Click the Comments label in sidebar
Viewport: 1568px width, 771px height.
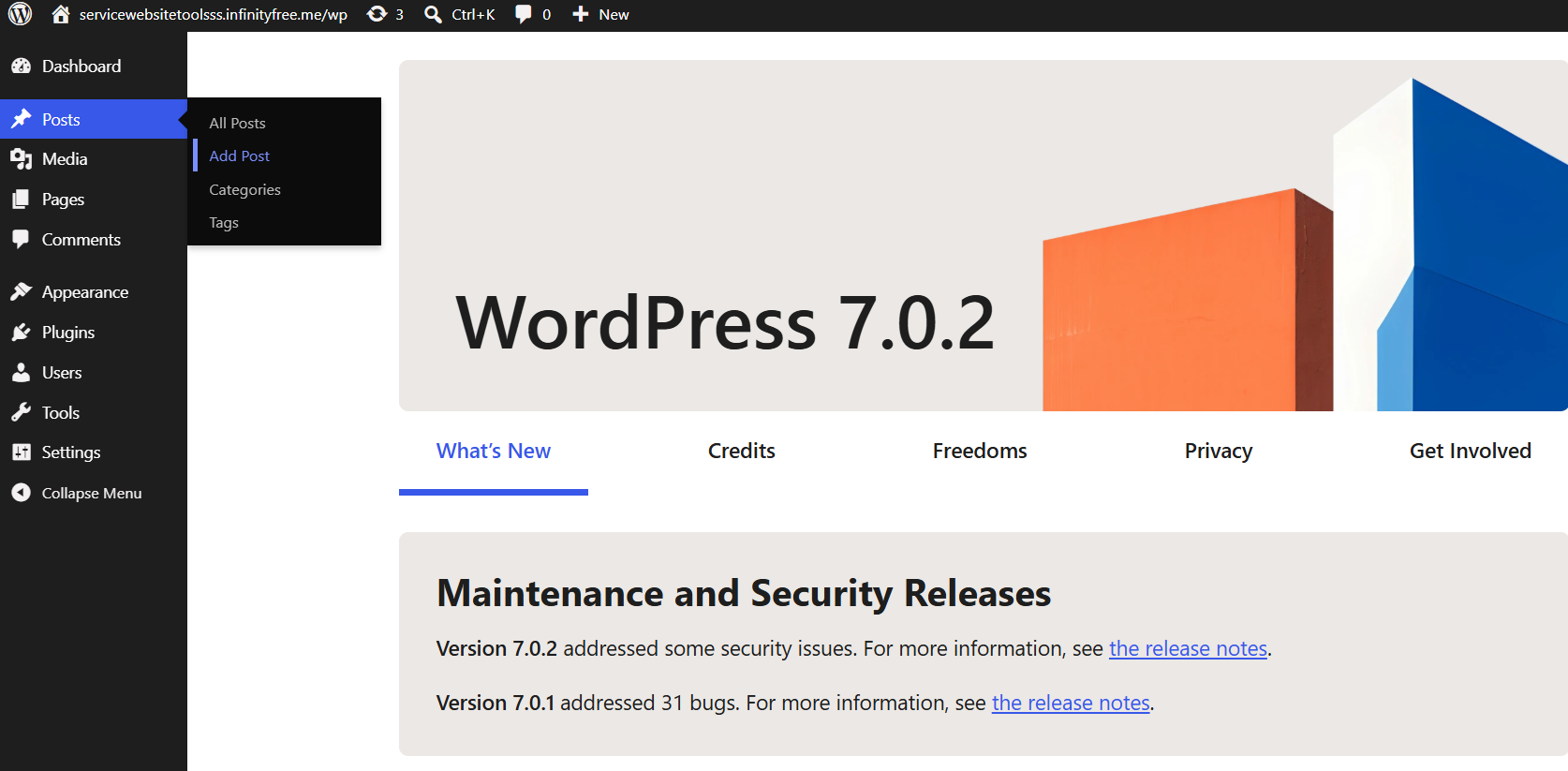81,239
